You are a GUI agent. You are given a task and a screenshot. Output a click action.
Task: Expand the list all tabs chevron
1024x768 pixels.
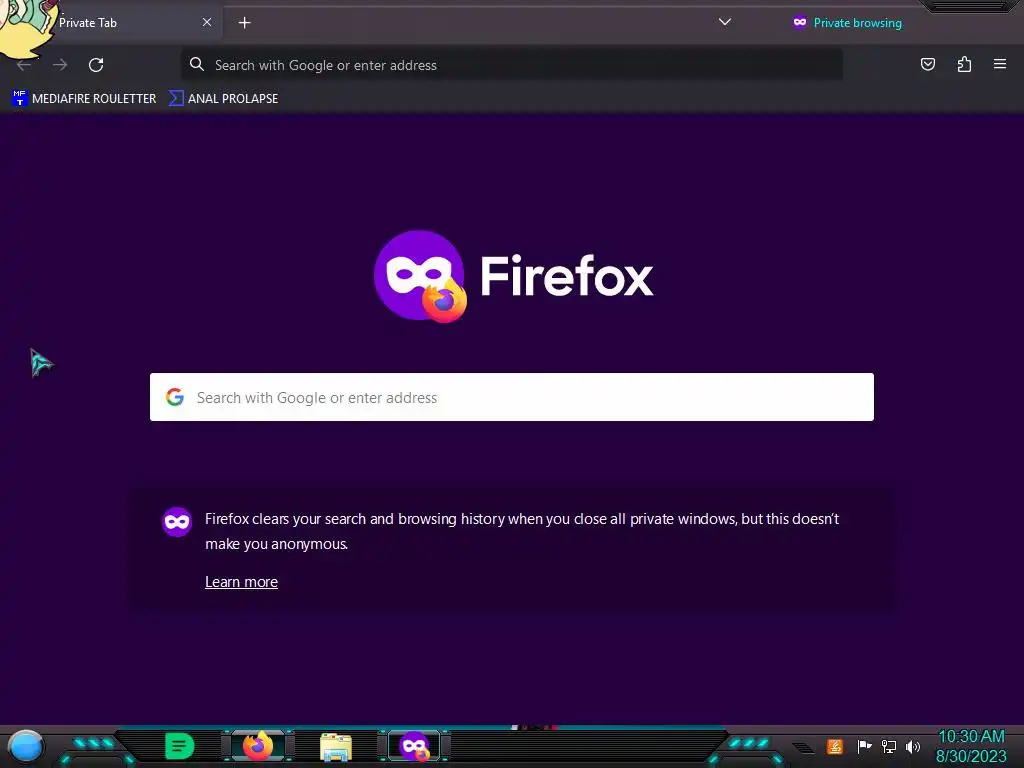point(724,22)
